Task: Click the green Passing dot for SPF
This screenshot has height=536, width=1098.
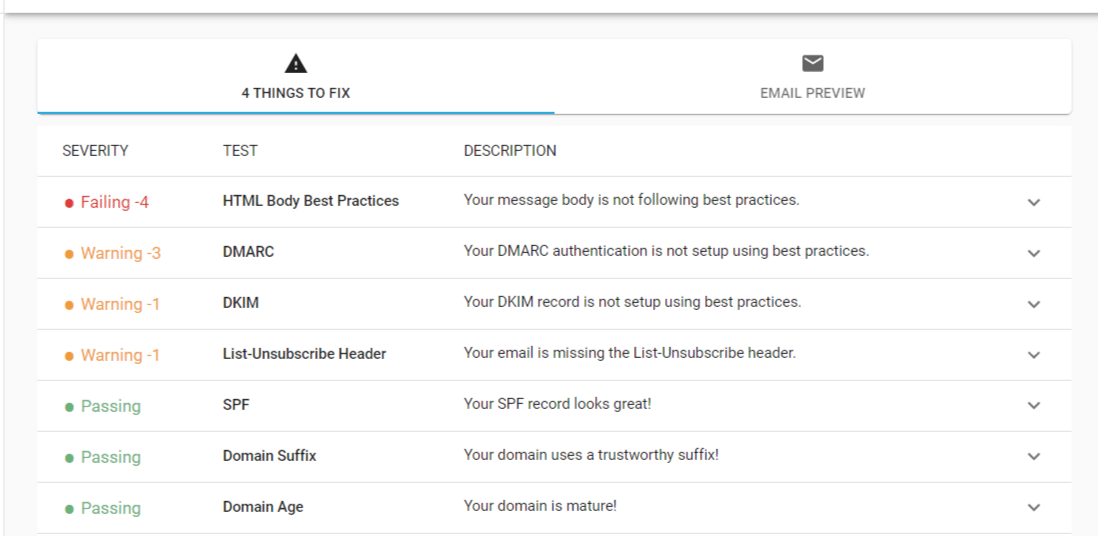Action: point(69,407)
